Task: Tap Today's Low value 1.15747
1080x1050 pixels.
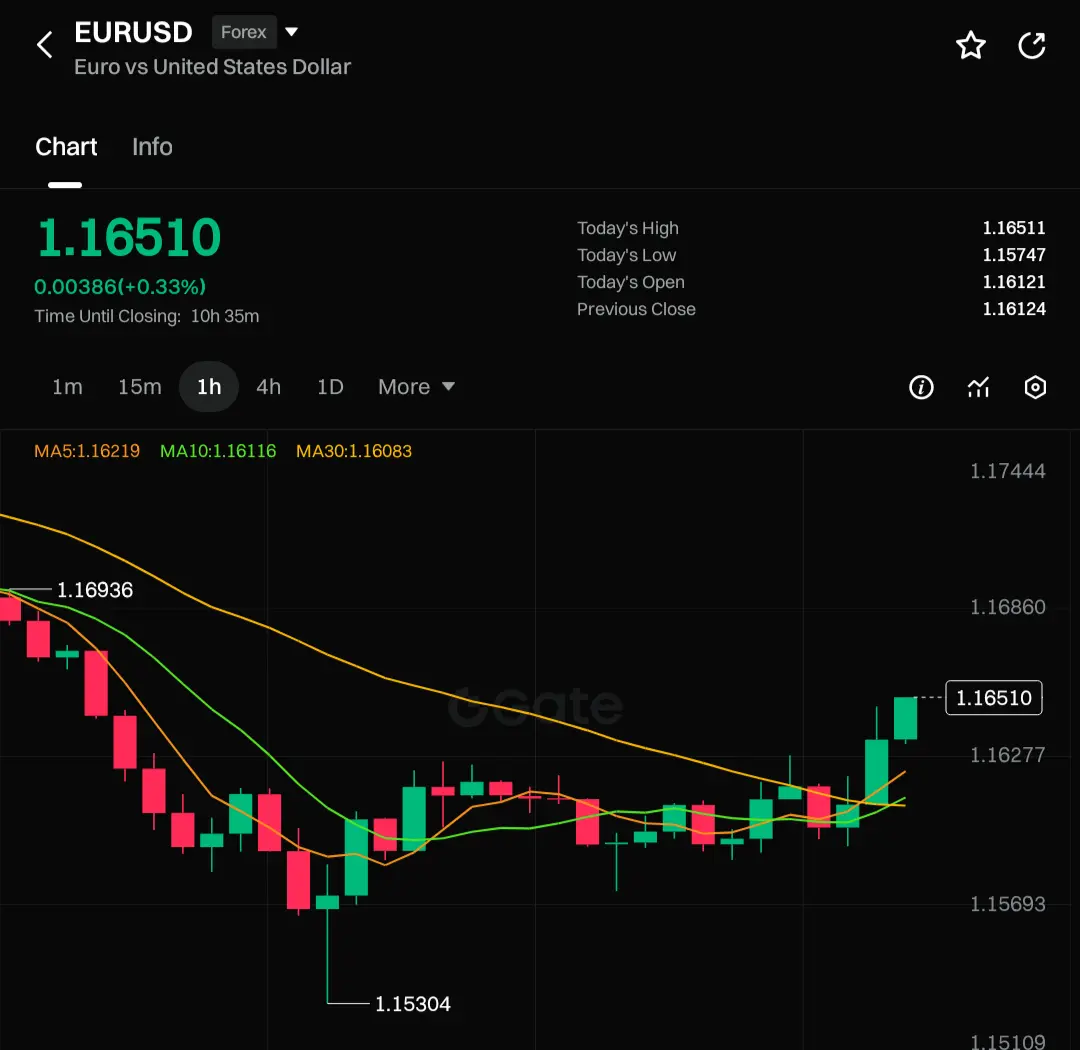Action: coord(1014,255)
